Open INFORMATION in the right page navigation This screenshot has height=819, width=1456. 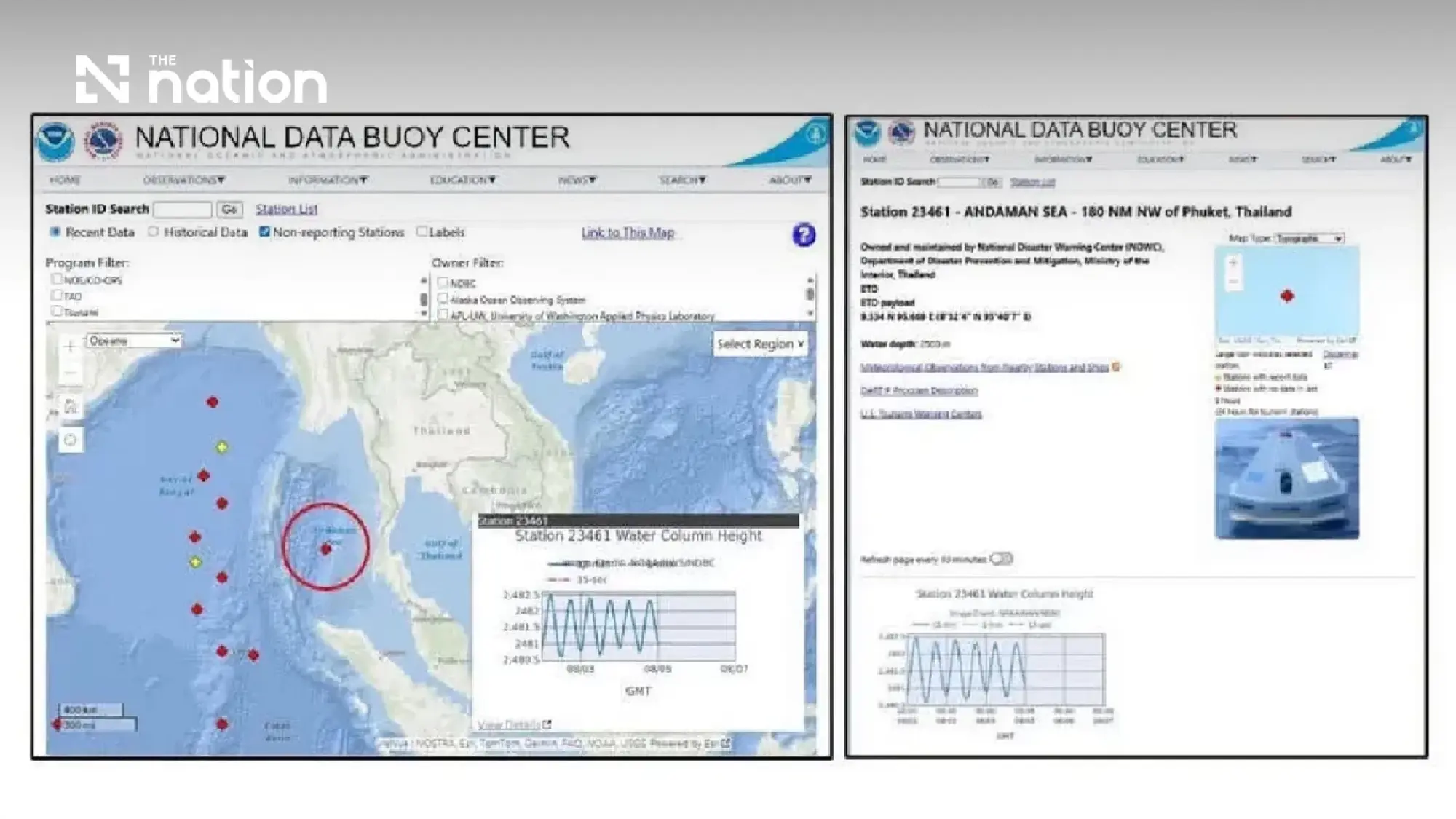click(1064, 159)
